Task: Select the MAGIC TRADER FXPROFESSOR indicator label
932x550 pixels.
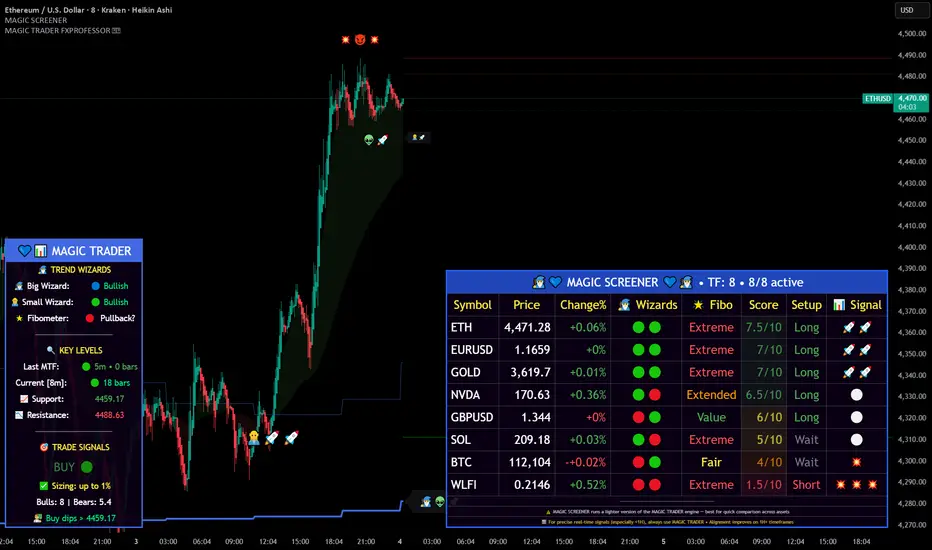Action: point(58,30)
